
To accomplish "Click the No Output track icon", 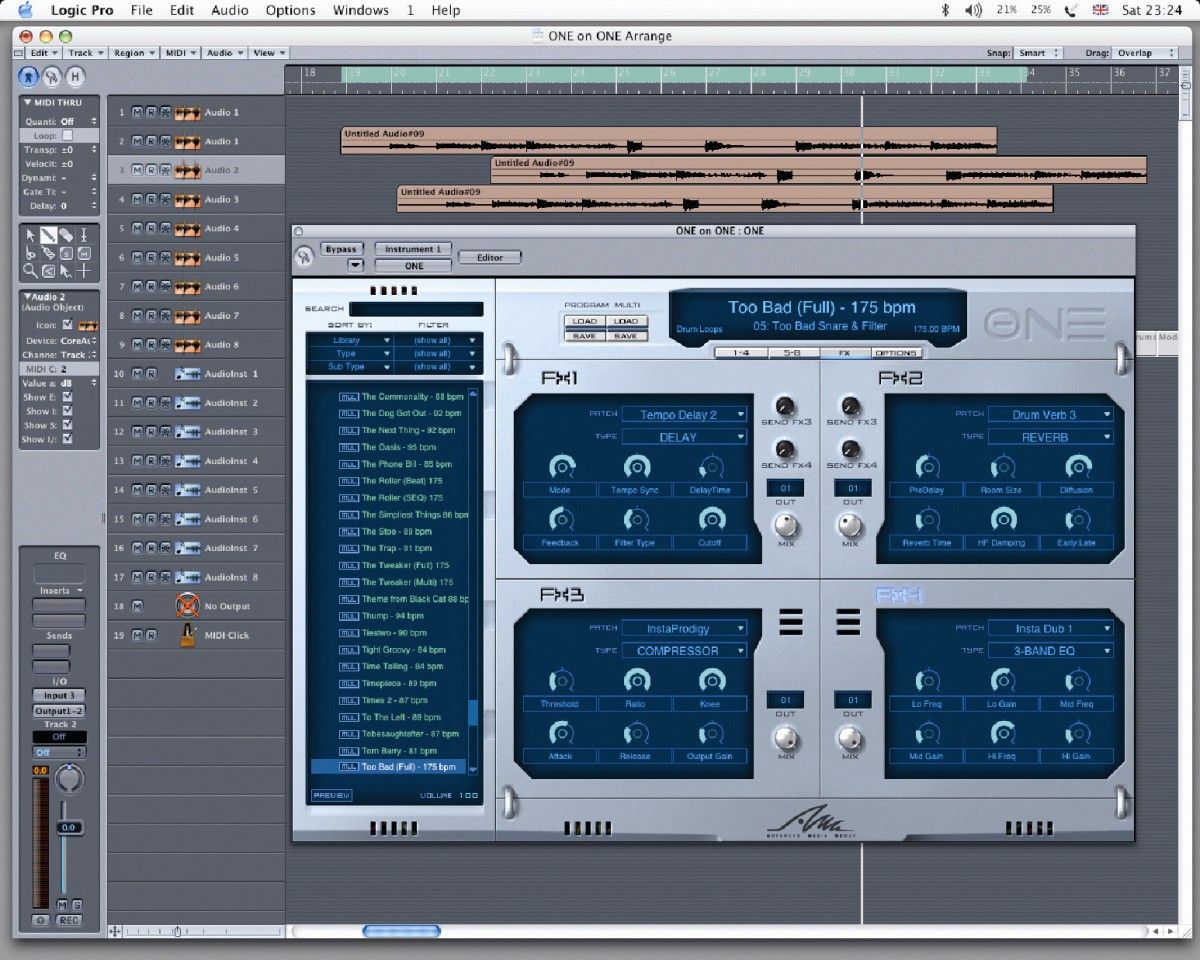I will (x=187, y=606).
